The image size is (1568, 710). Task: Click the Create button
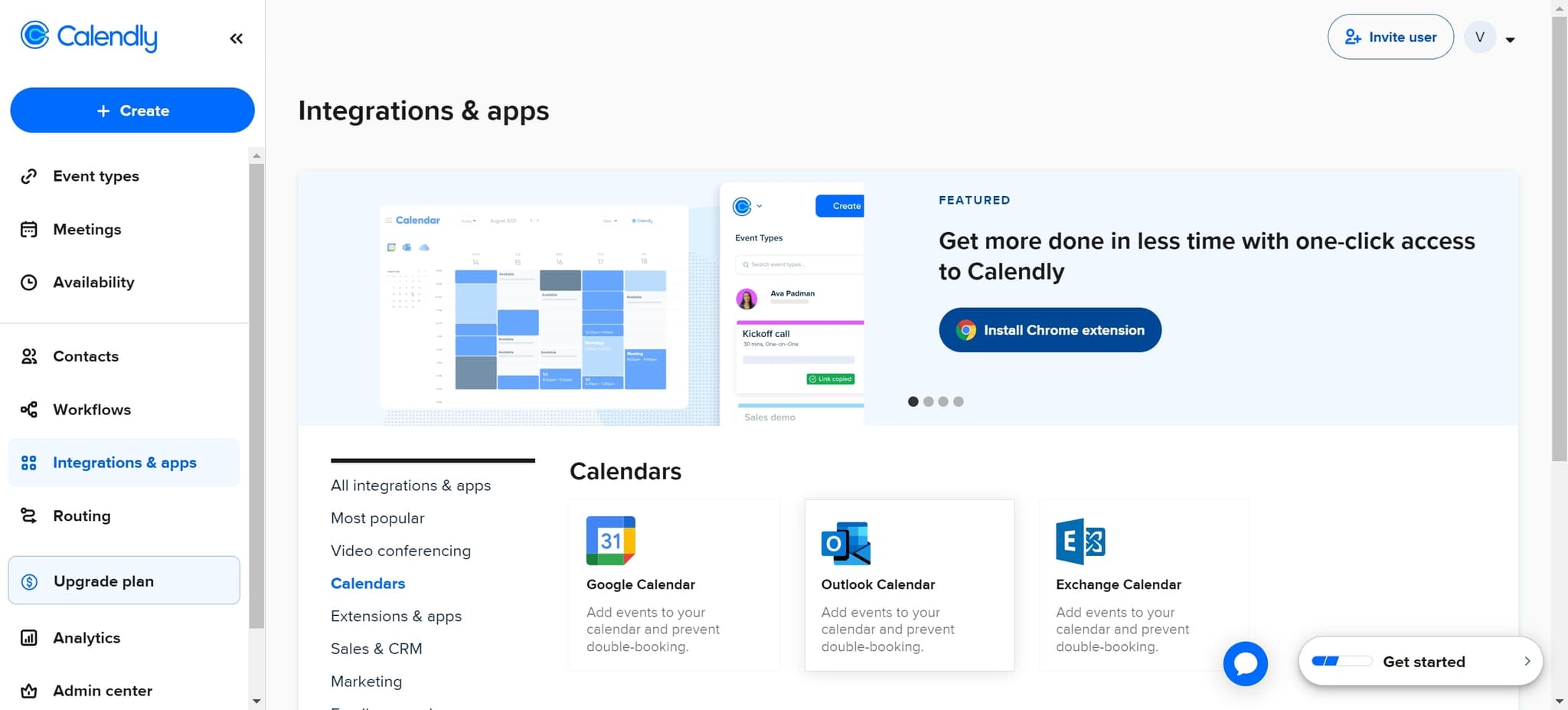(x=132, y=110)
